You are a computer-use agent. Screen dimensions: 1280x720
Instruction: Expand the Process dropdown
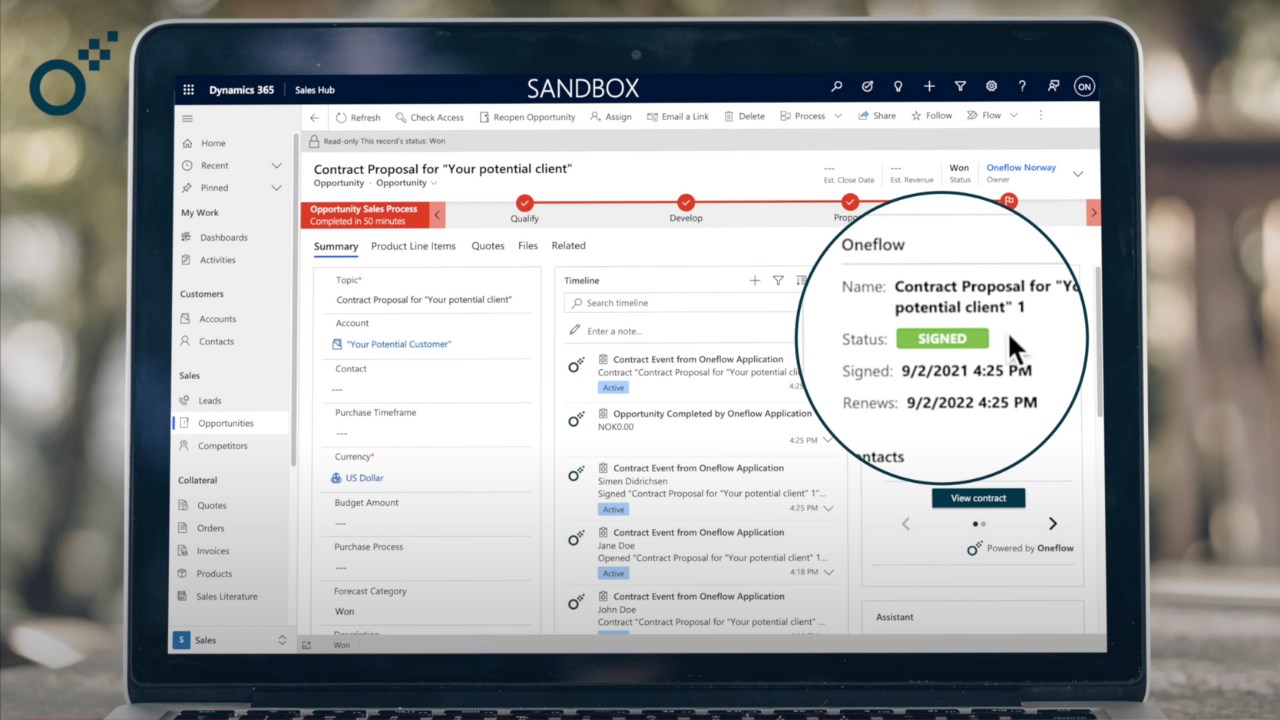click(838, 116)
